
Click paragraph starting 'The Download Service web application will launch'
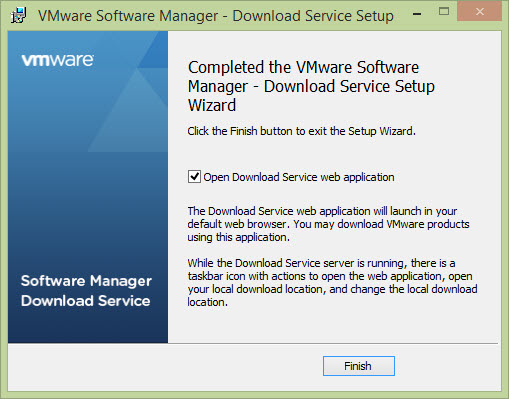click(328, 224)
